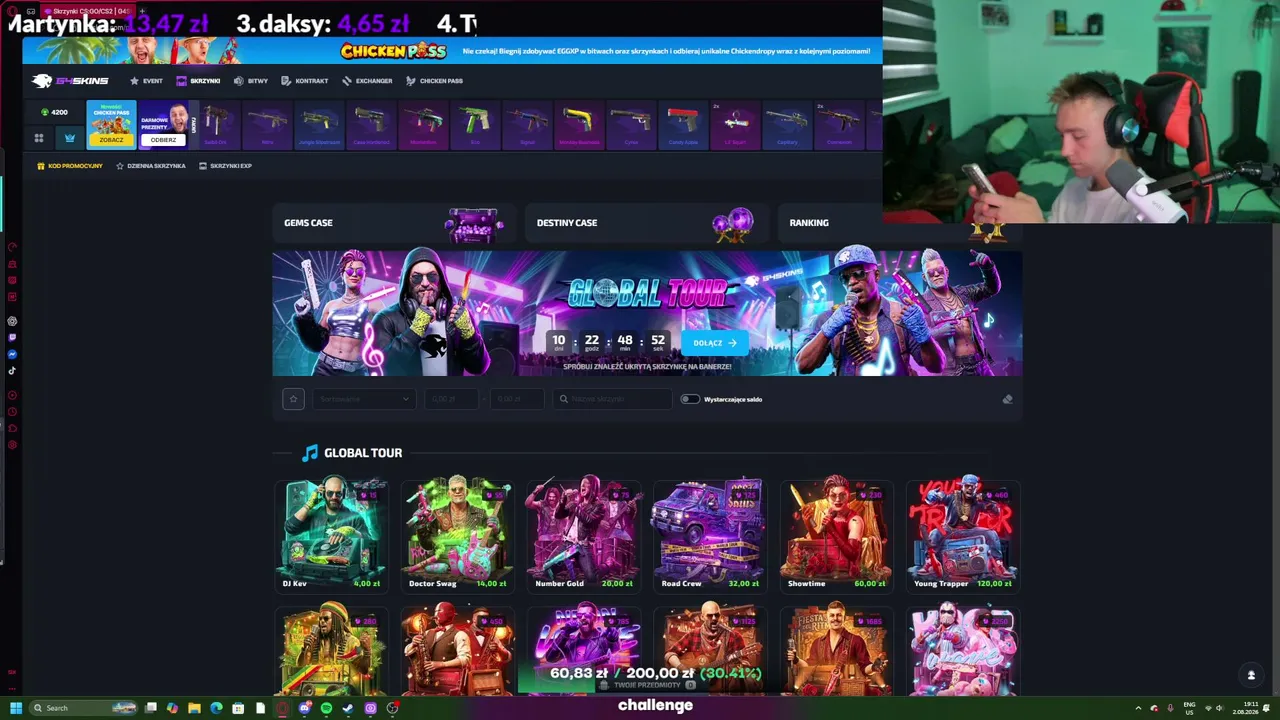Open File Explorer from the taskbar
The image size is (1280, 720).
194,708
